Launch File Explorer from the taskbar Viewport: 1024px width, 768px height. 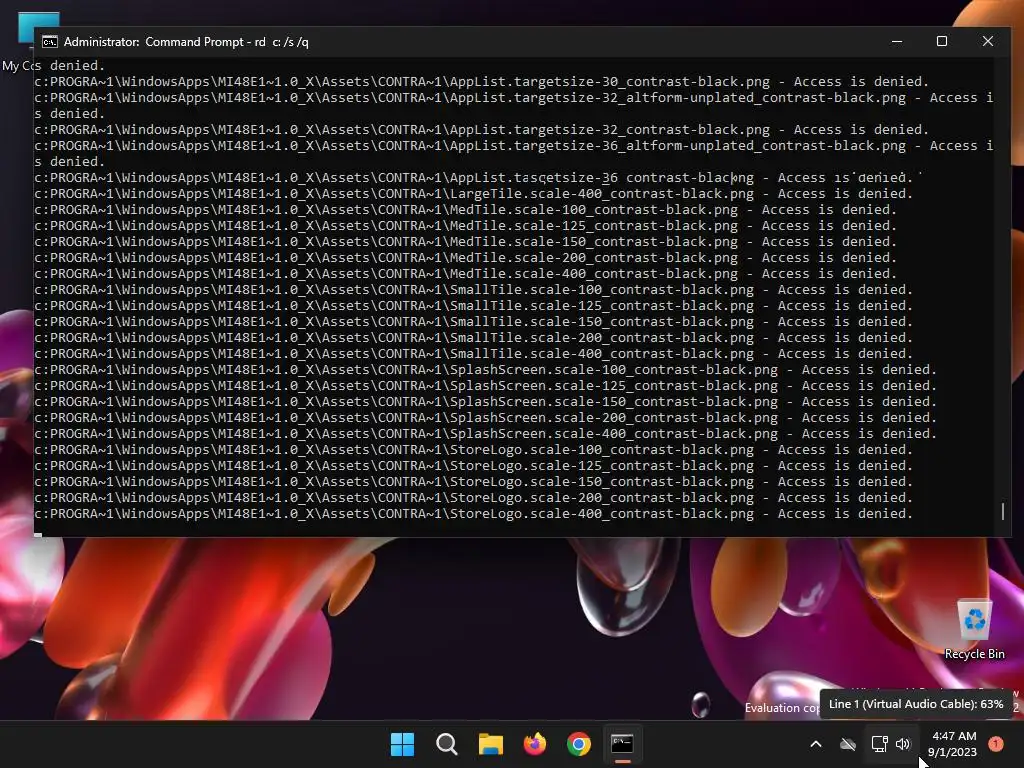[x=490, y=744]
